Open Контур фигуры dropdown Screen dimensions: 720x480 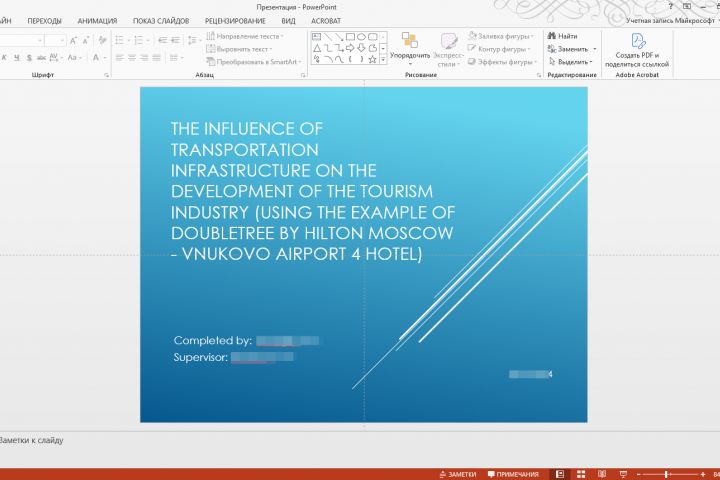point(499,49)
